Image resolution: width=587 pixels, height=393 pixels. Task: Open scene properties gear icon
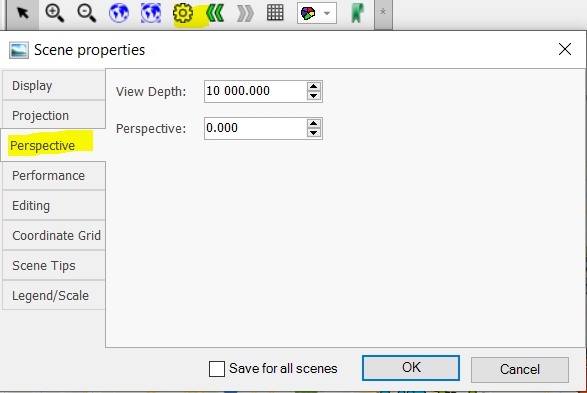tap(183, 13)
